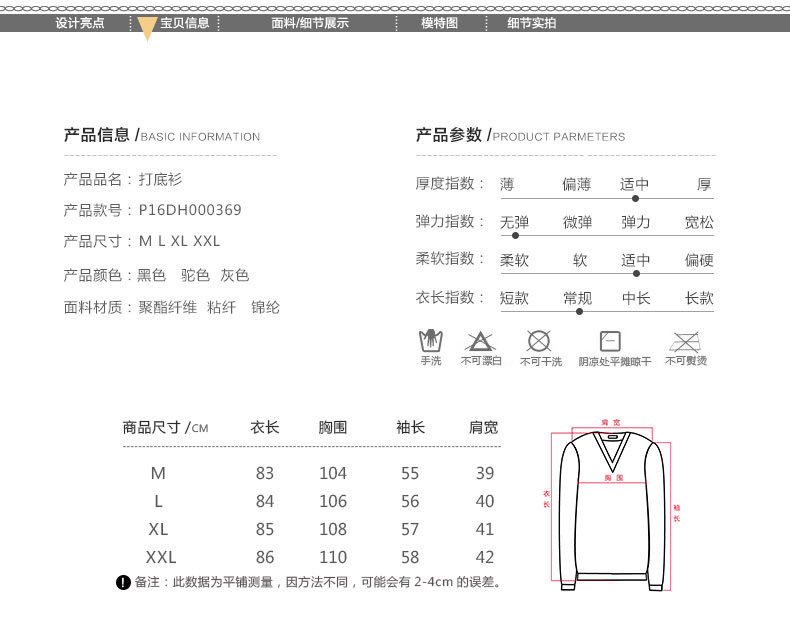Open the 面料/细节展示 tab
This screenshot has height=617, width=790.
point(310,23)
